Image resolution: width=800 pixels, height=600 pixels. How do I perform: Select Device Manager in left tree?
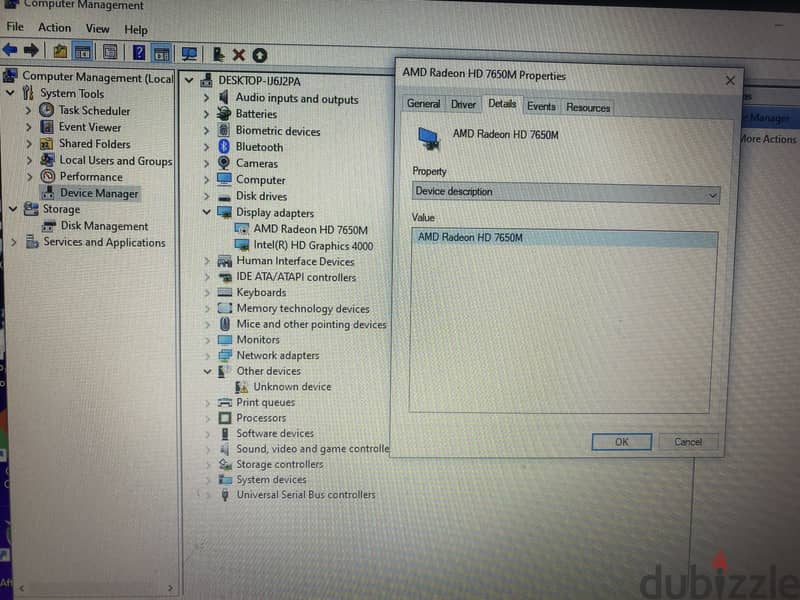pos(99,193)
